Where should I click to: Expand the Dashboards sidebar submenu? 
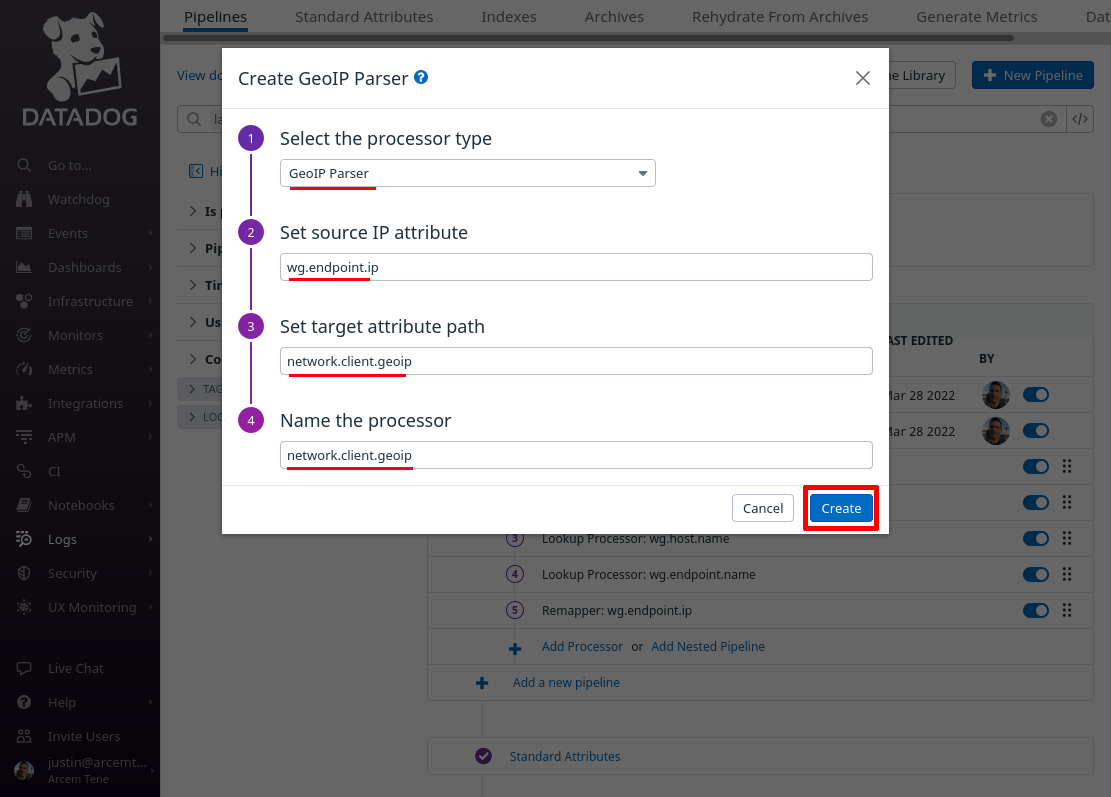[x=150, y=267]
